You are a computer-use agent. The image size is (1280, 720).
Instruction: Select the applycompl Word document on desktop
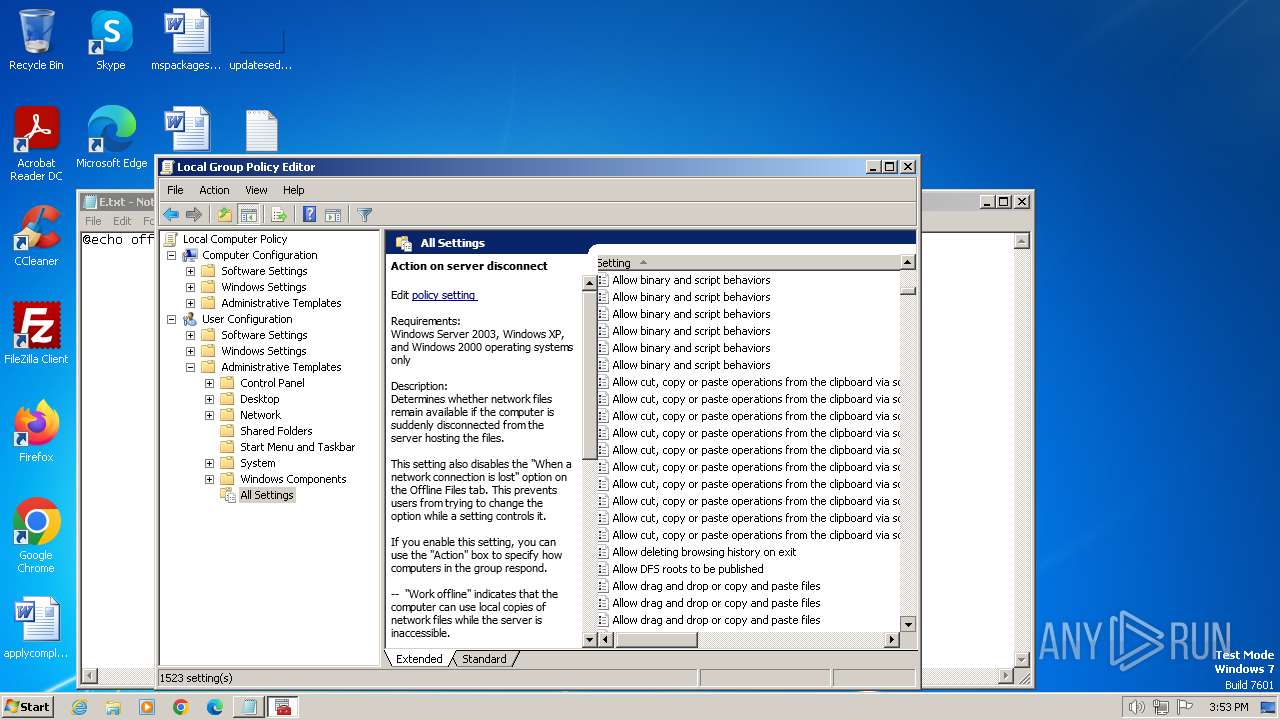(x=36, y=628)
